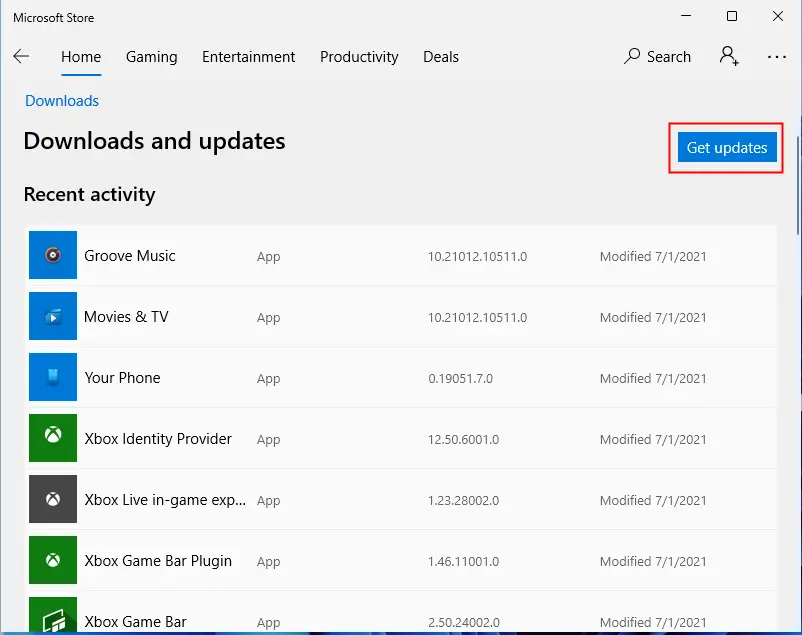Image resolution: width=802 pixels, height=635 pixels.
Task: Select the Your Phone app name
Action: click(x=122, y=378)
